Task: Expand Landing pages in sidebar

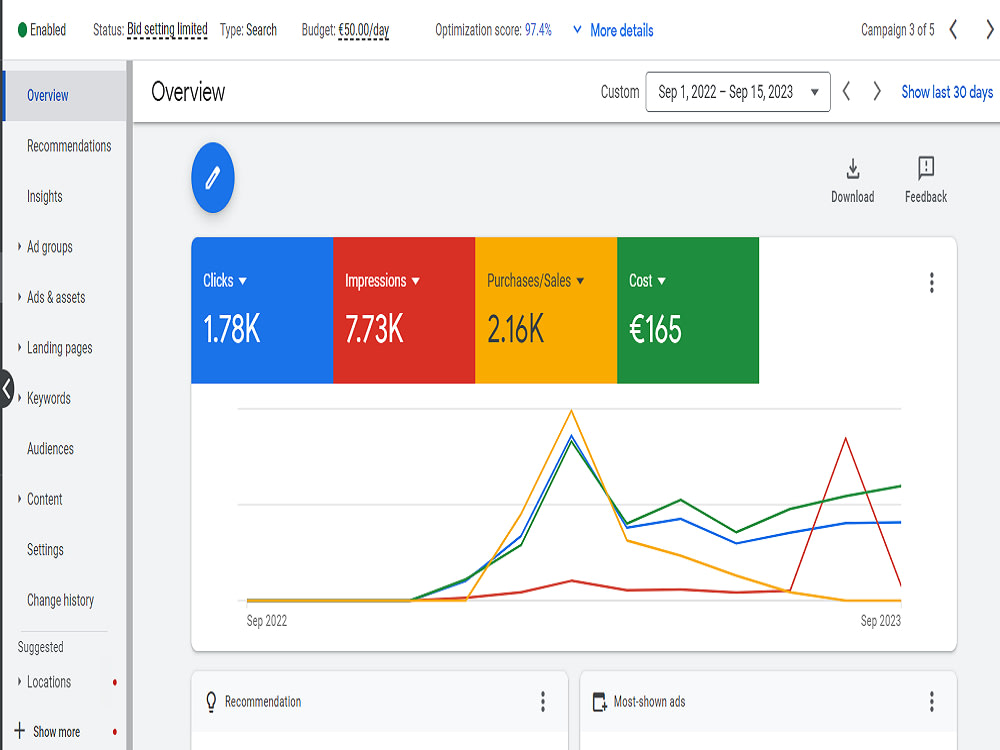Action: 19,348
